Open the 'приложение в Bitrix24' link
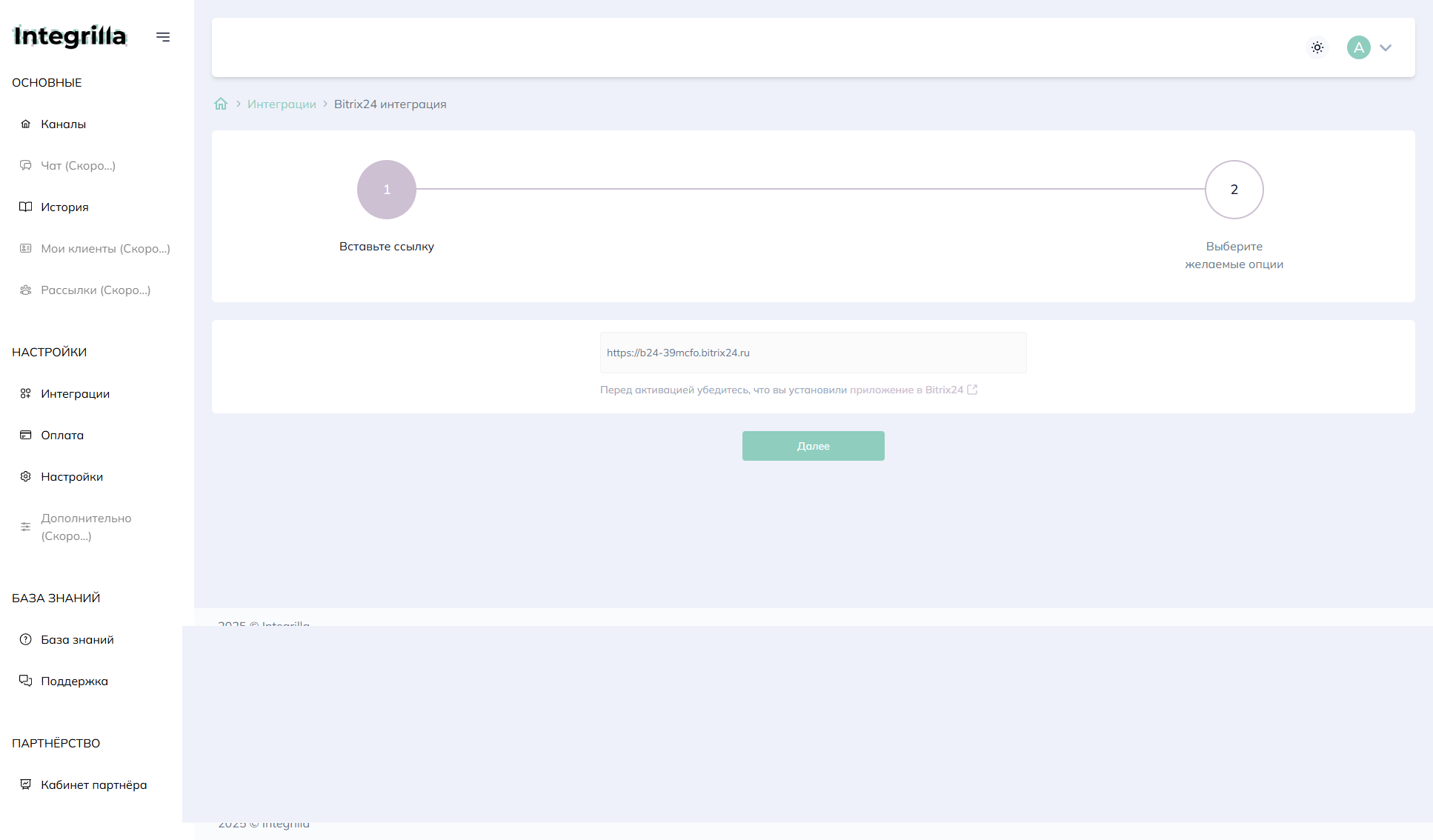The width and height of the screenshot is (1433, 840). (906, 390)
